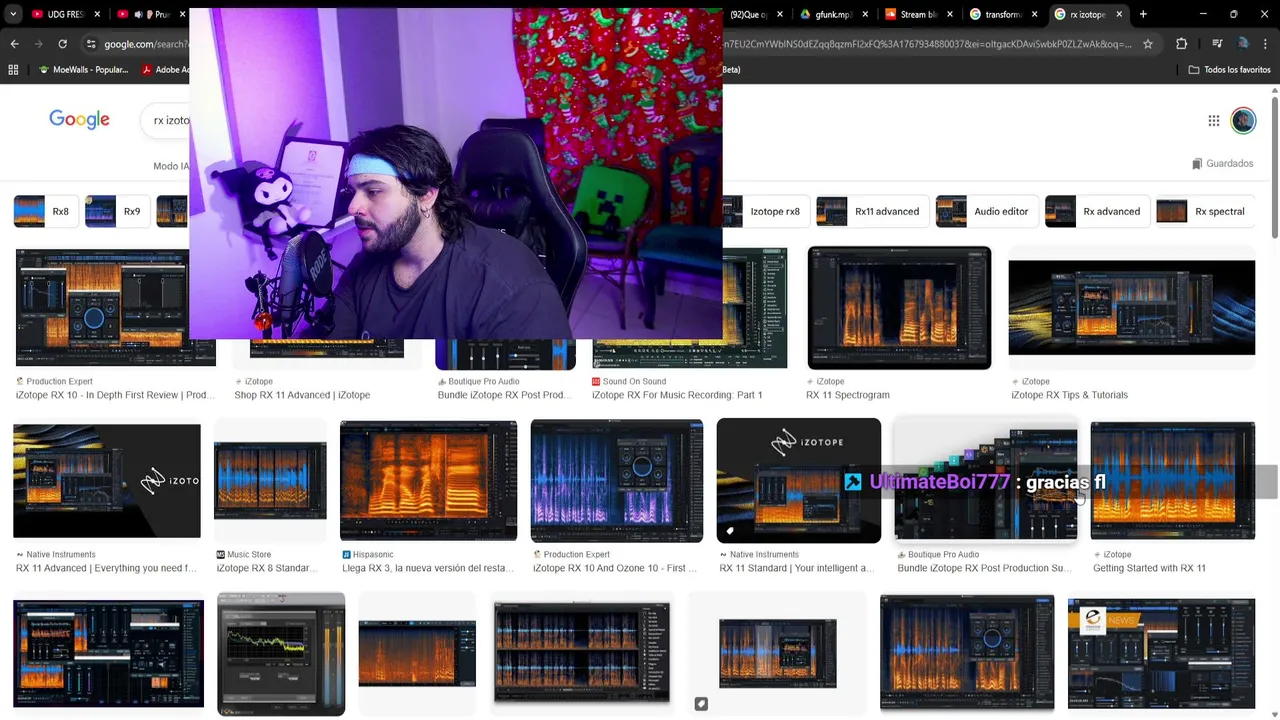
Task: Open 'iZotope RX 10 And Ozone 10' thumbnail
Action: (x=616, y=481)
